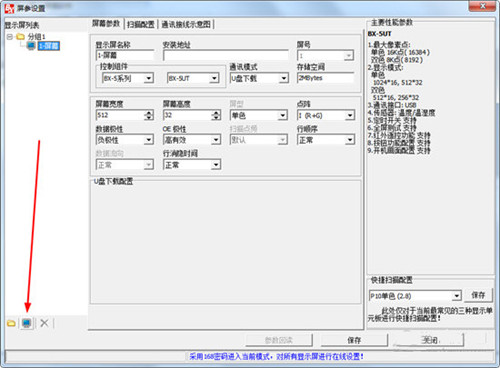Collapse the 分组1 tree node
Screen dimensions: 500x368
point(10,36)
